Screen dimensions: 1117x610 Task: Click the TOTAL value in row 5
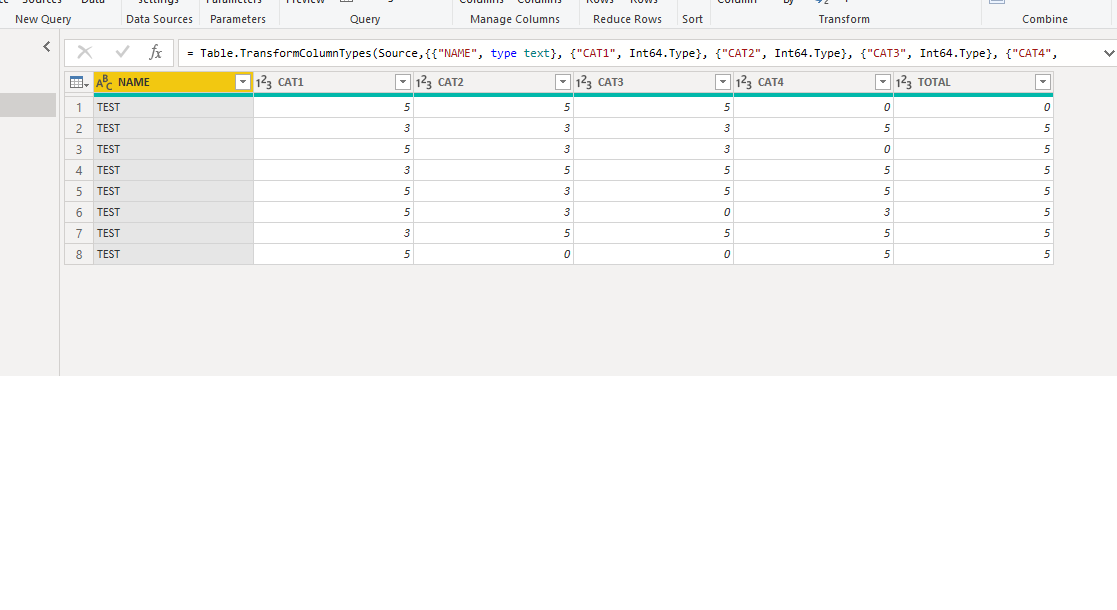973,192
